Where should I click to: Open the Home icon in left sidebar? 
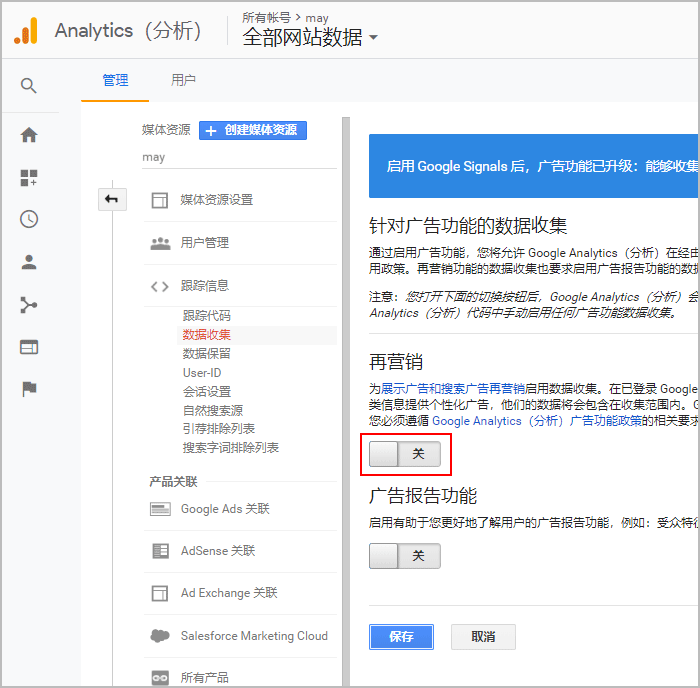[x=29, y=135]
